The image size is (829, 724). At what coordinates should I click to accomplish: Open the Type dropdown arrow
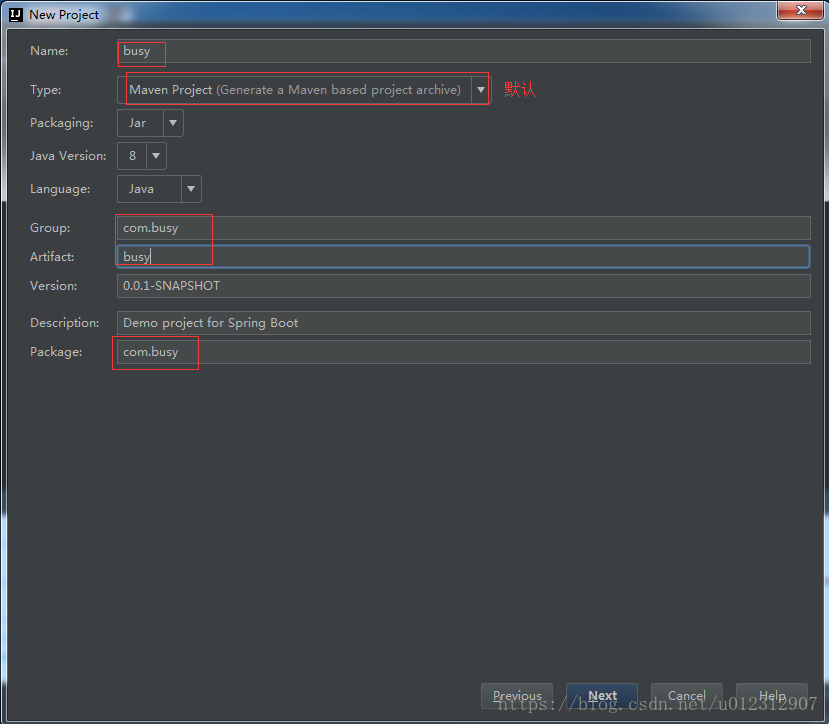tap(481, 90)
